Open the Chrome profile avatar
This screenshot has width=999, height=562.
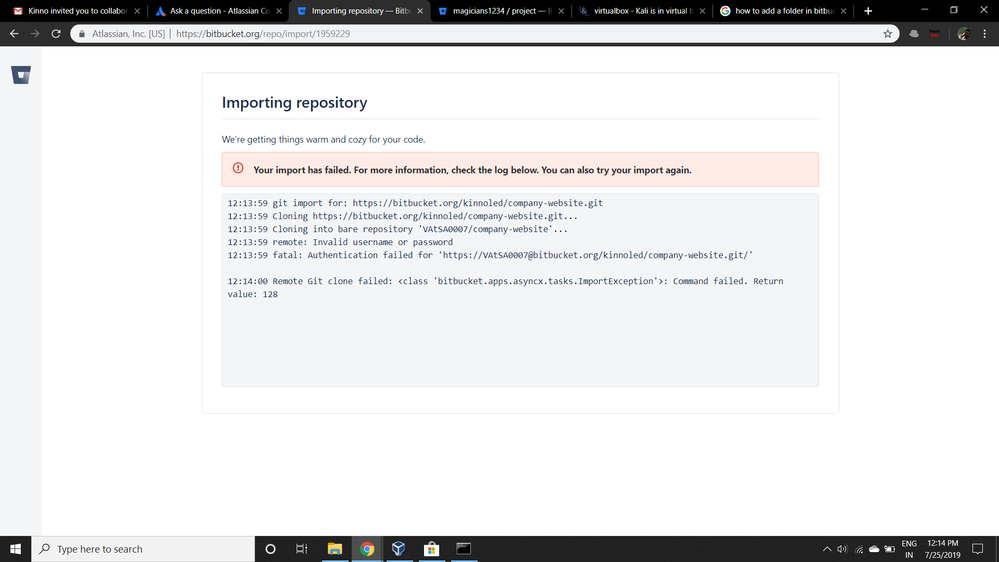[964, 34]
